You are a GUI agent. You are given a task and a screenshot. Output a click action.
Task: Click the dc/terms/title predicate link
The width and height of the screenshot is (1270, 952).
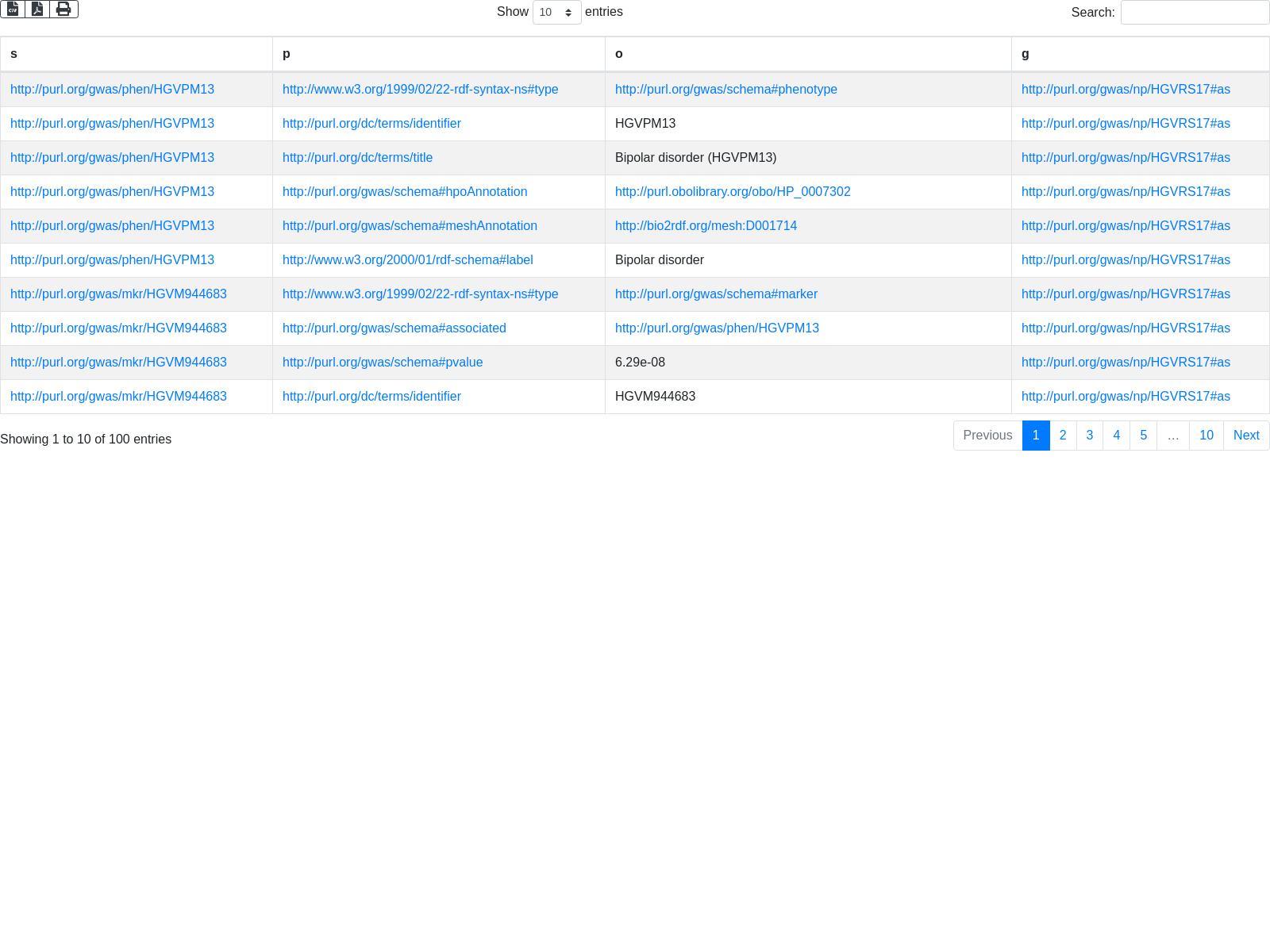coord(357,158)
